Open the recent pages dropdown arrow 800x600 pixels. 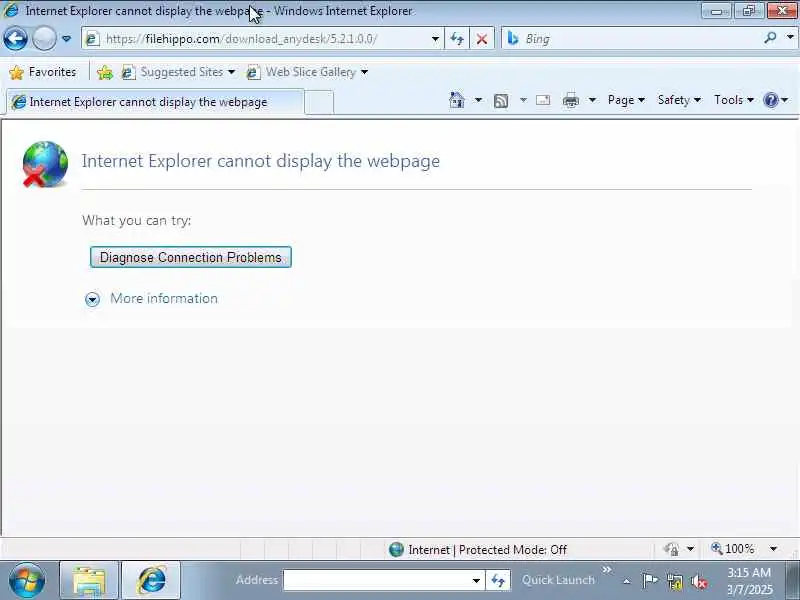[x=66, y=38]
